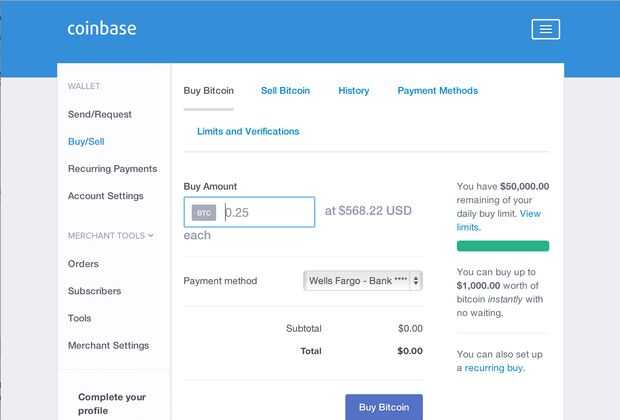Go to the Payment Methods tab
Image resolution: width=620 pixels, height=420 pixels.
[437, 91]
